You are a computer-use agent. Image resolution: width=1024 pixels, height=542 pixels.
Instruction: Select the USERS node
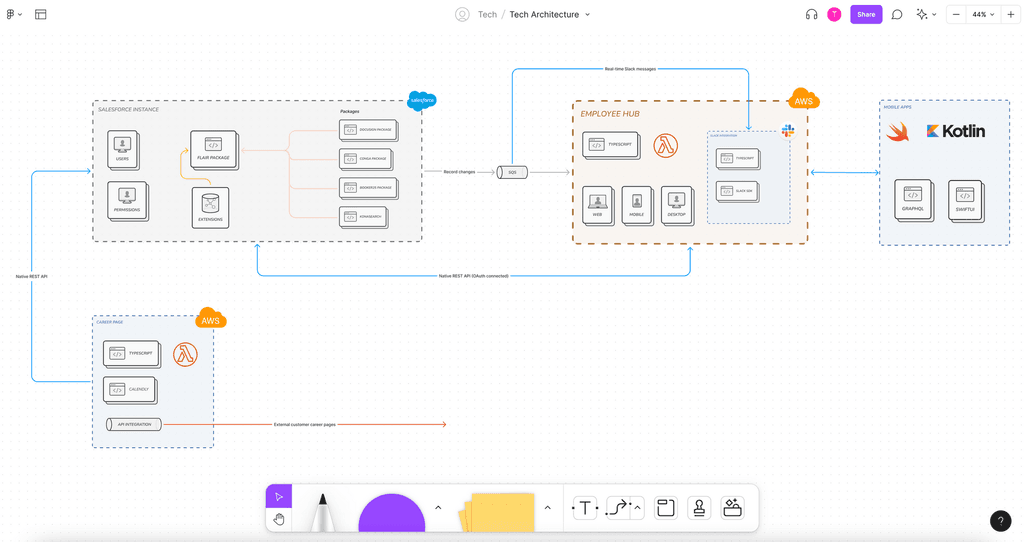pos(123,150)
